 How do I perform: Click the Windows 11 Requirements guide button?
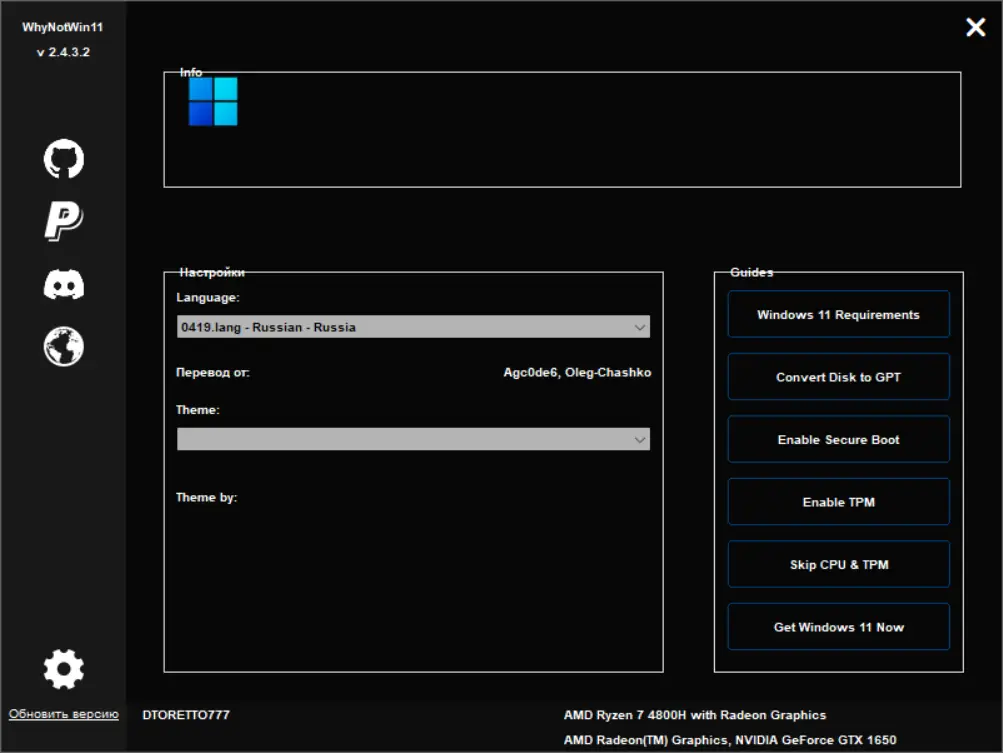tap(838, 314)
